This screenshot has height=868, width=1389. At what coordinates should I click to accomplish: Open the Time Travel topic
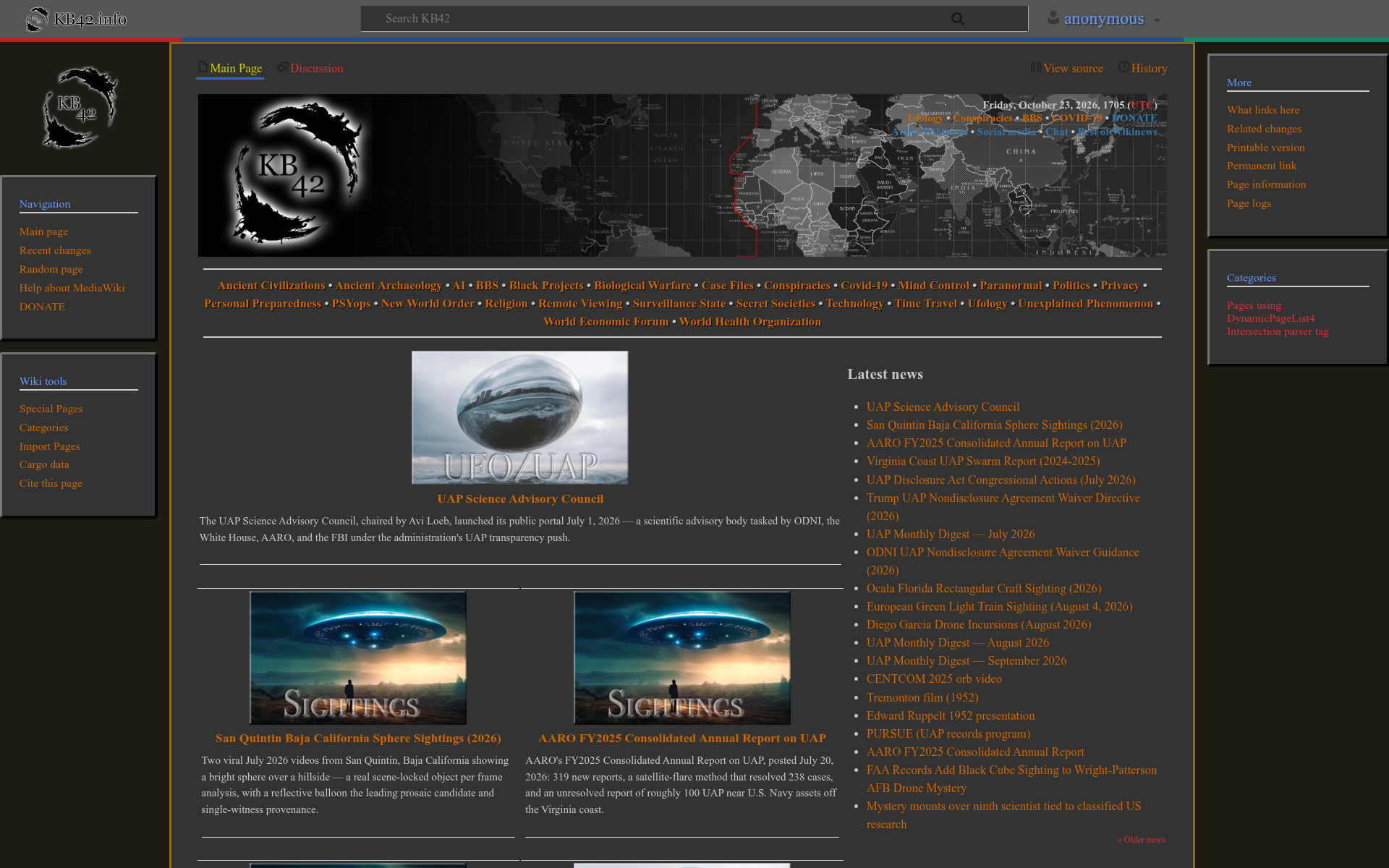point(925,304)
